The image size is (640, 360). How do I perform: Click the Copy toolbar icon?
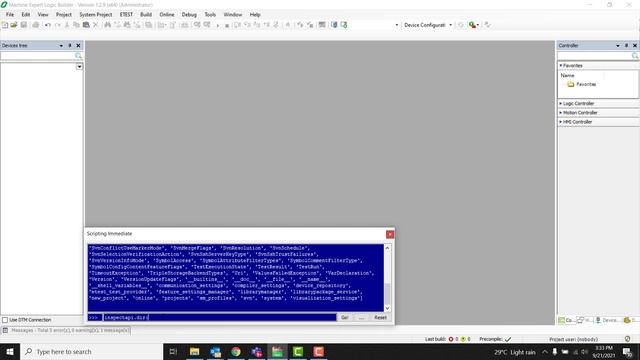point(76,25)
